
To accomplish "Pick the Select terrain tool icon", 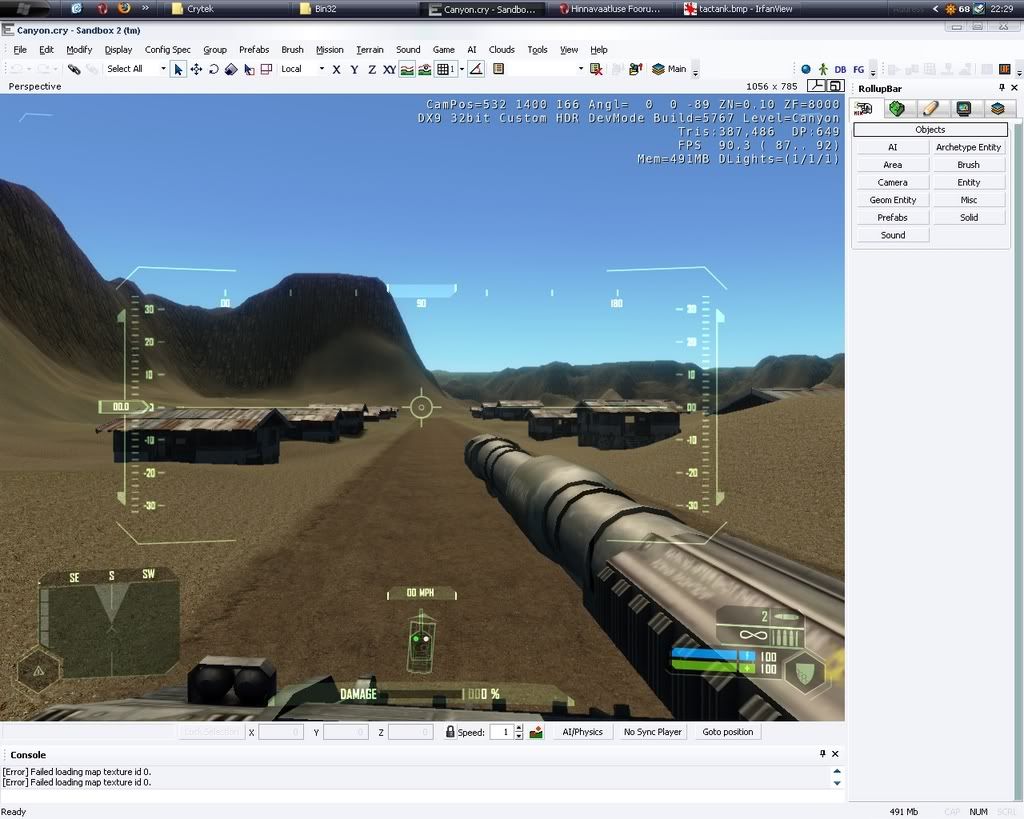I will [x=249, y=69].
